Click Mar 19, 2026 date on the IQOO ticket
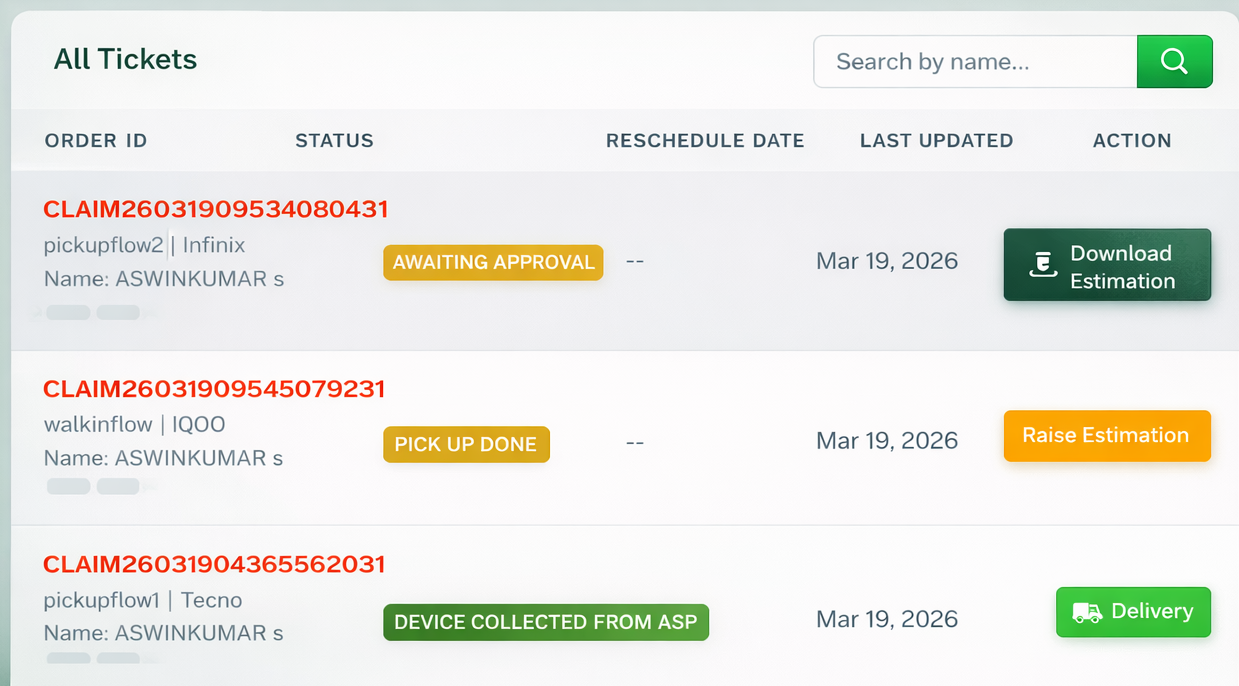 (x=886, y=440)
